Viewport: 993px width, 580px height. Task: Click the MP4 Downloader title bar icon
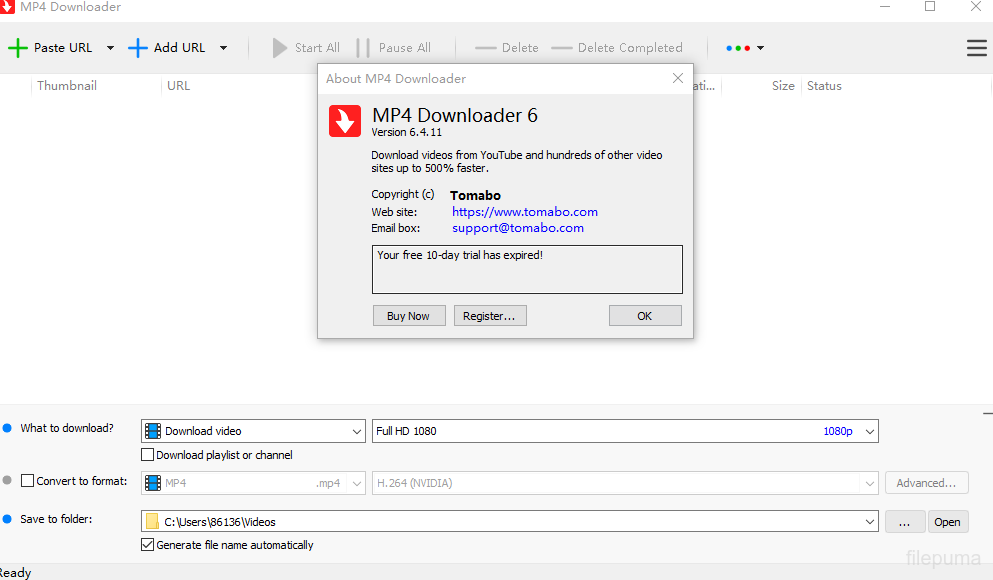[7, 6]
